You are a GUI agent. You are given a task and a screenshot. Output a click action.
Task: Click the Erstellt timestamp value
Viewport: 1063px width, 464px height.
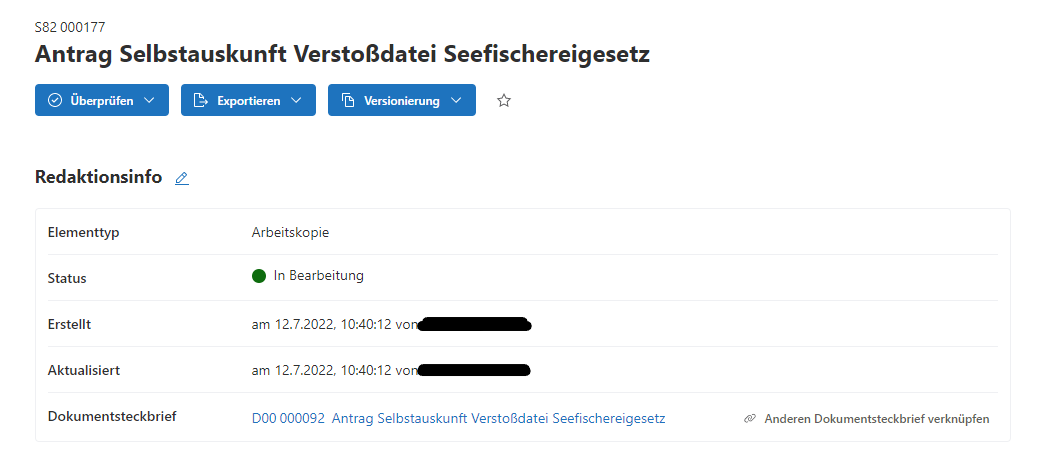pos(333,324)
